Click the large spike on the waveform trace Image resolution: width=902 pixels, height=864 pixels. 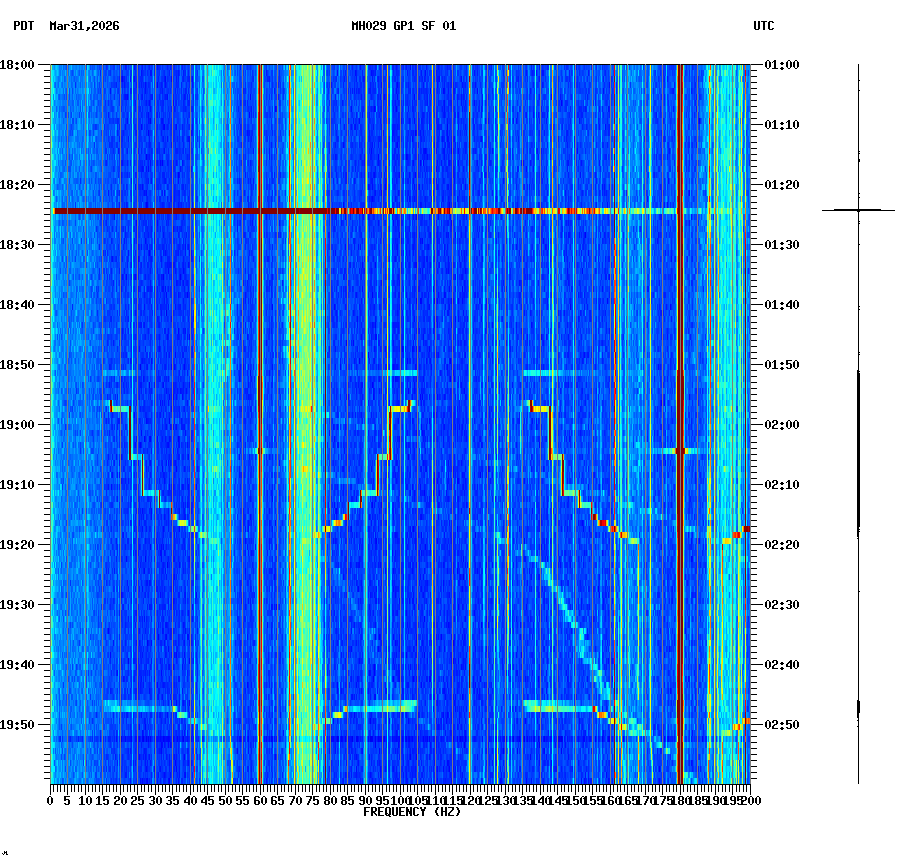[858, 211]
